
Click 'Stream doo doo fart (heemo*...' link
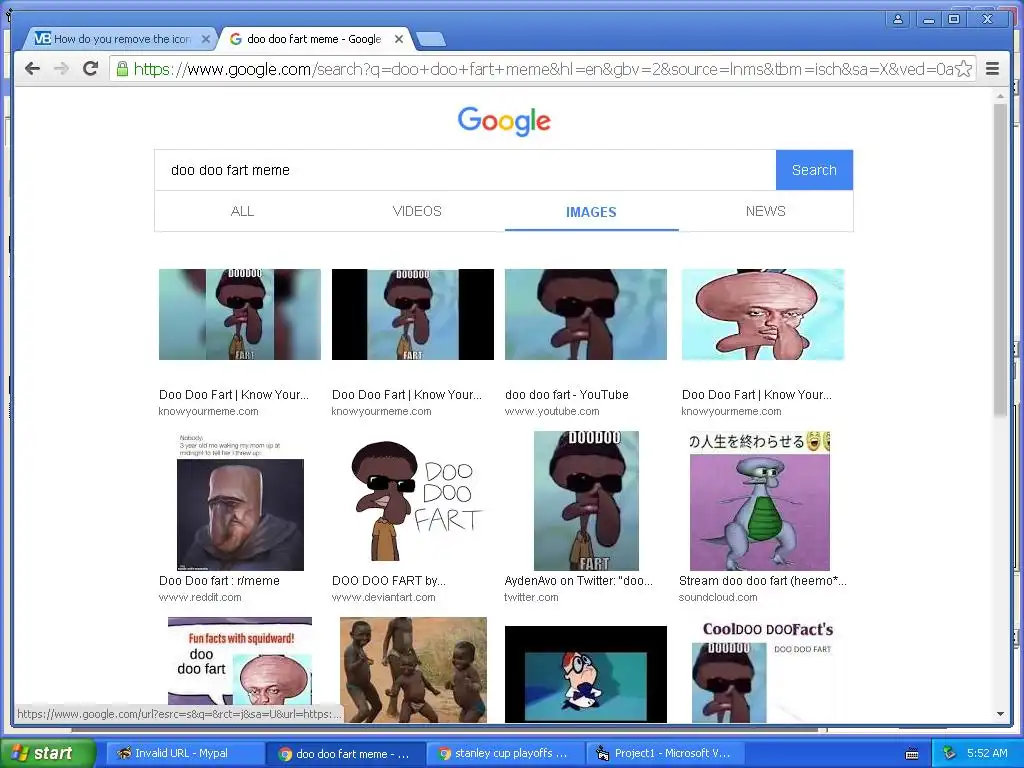[762, 581]
